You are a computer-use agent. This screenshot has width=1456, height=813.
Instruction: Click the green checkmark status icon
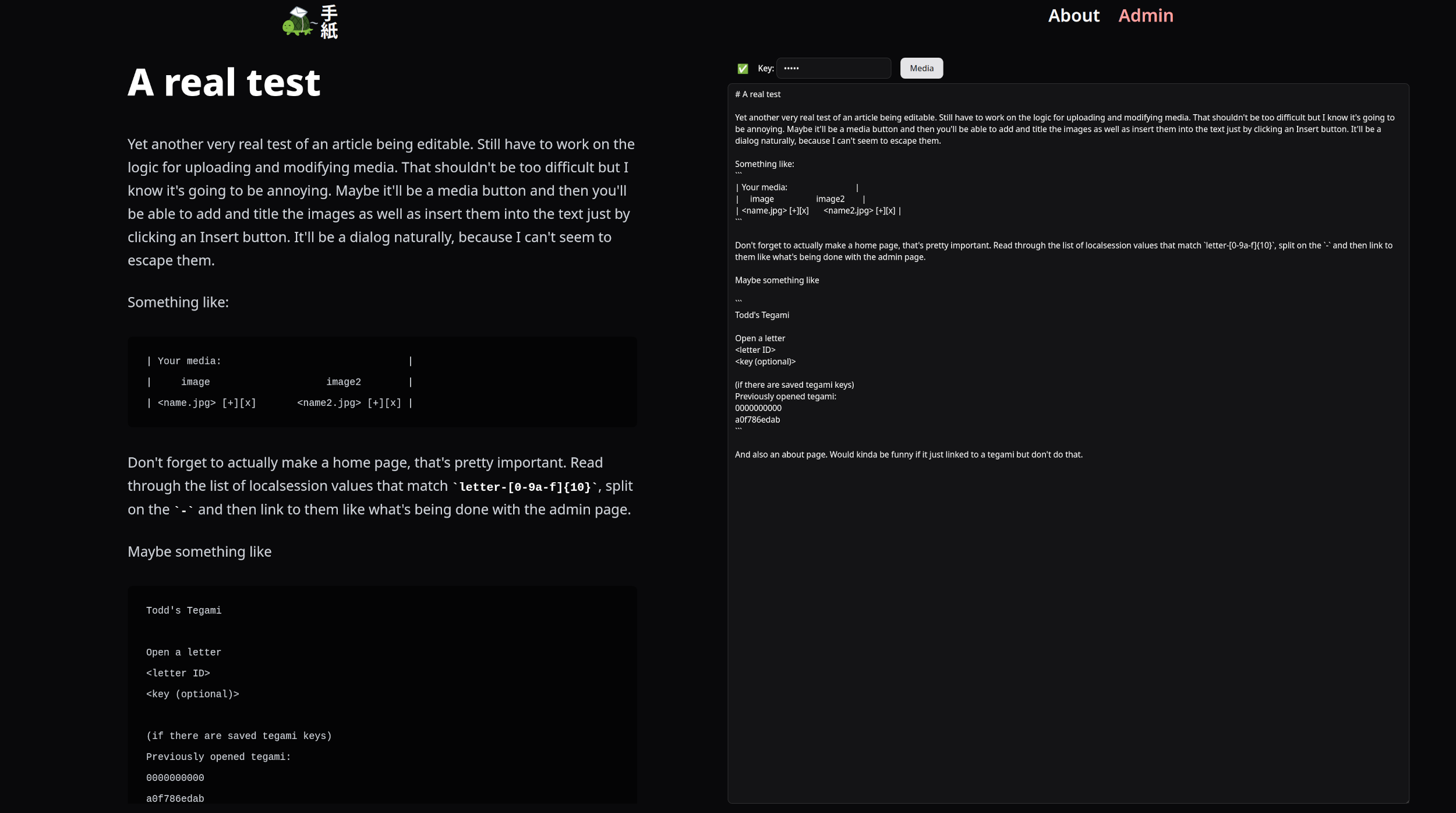click(743, 69)
